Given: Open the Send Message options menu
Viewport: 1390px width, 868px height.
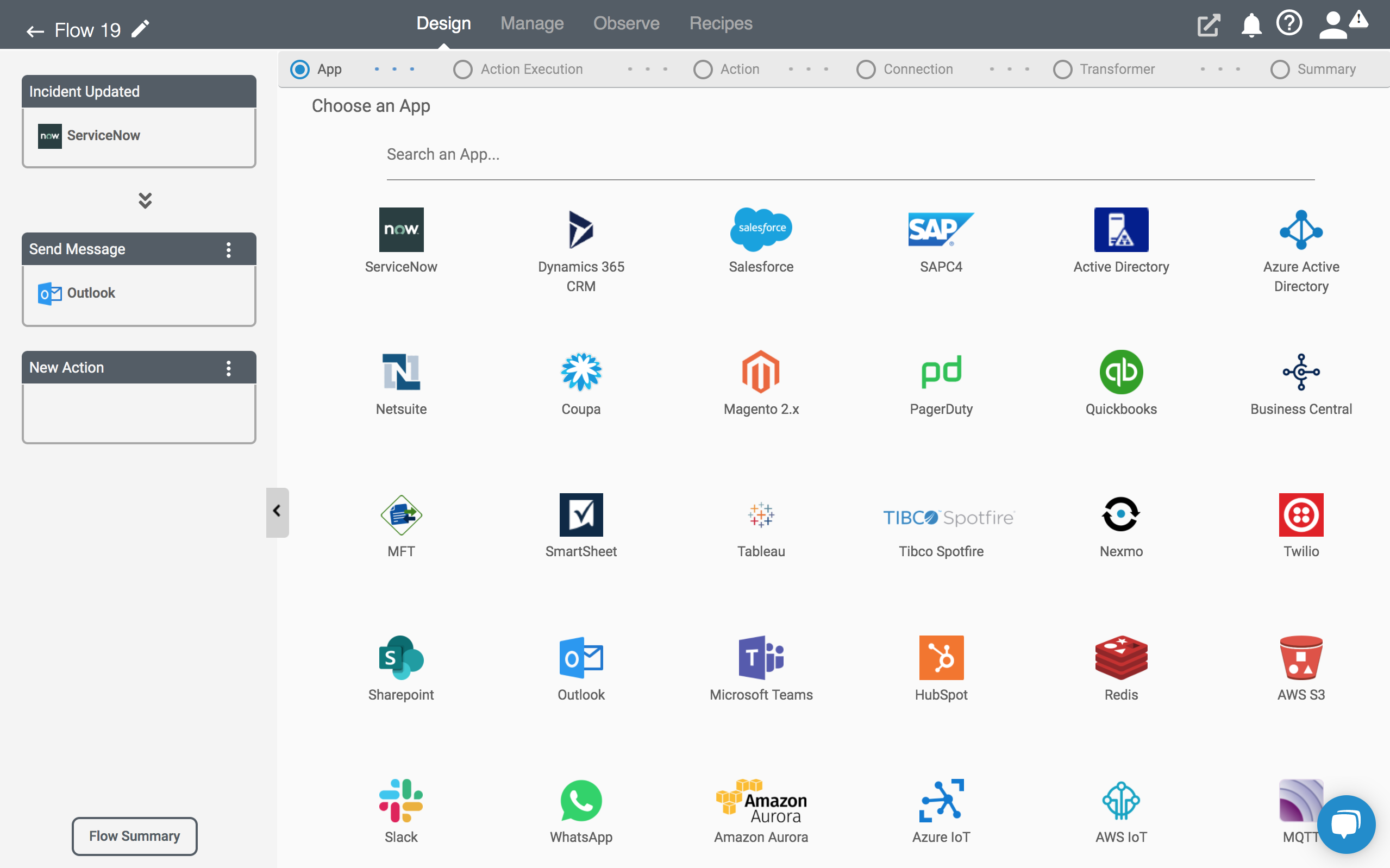Looking at the screenshot, I should (229, 249).
